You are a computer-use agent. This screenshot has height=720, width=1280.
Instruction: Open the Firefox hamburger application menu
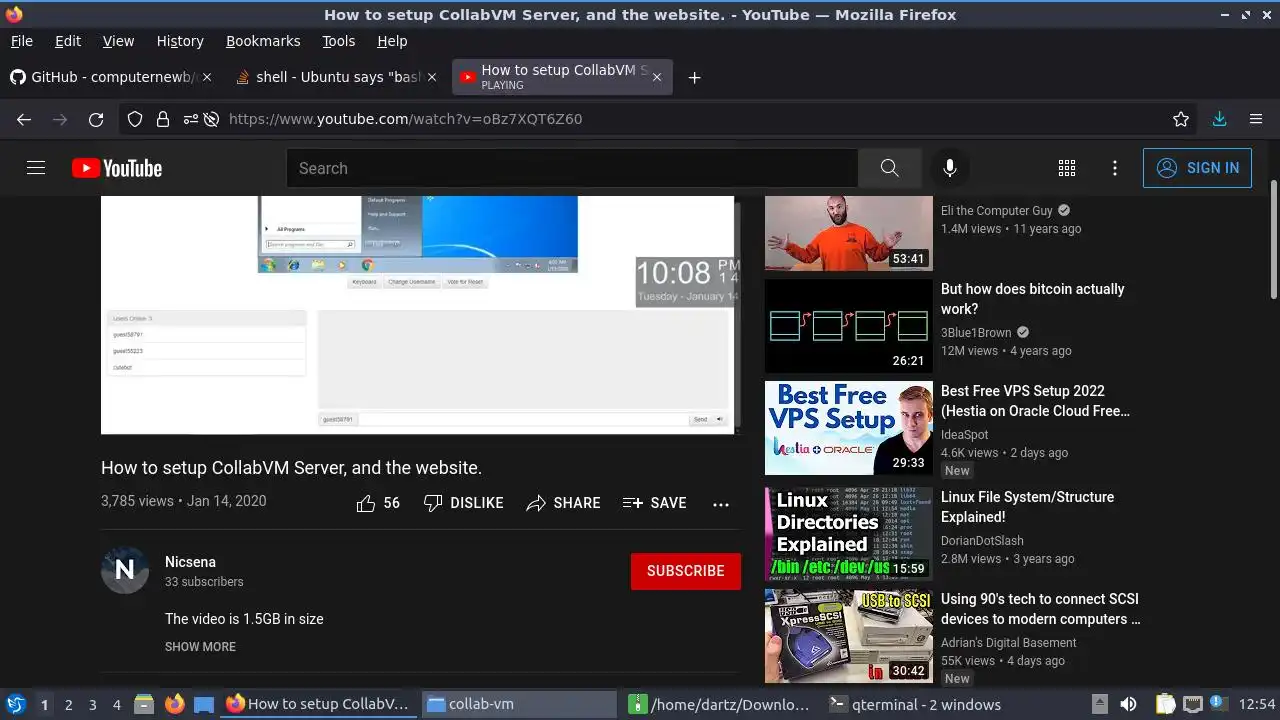coord(1256,119)
